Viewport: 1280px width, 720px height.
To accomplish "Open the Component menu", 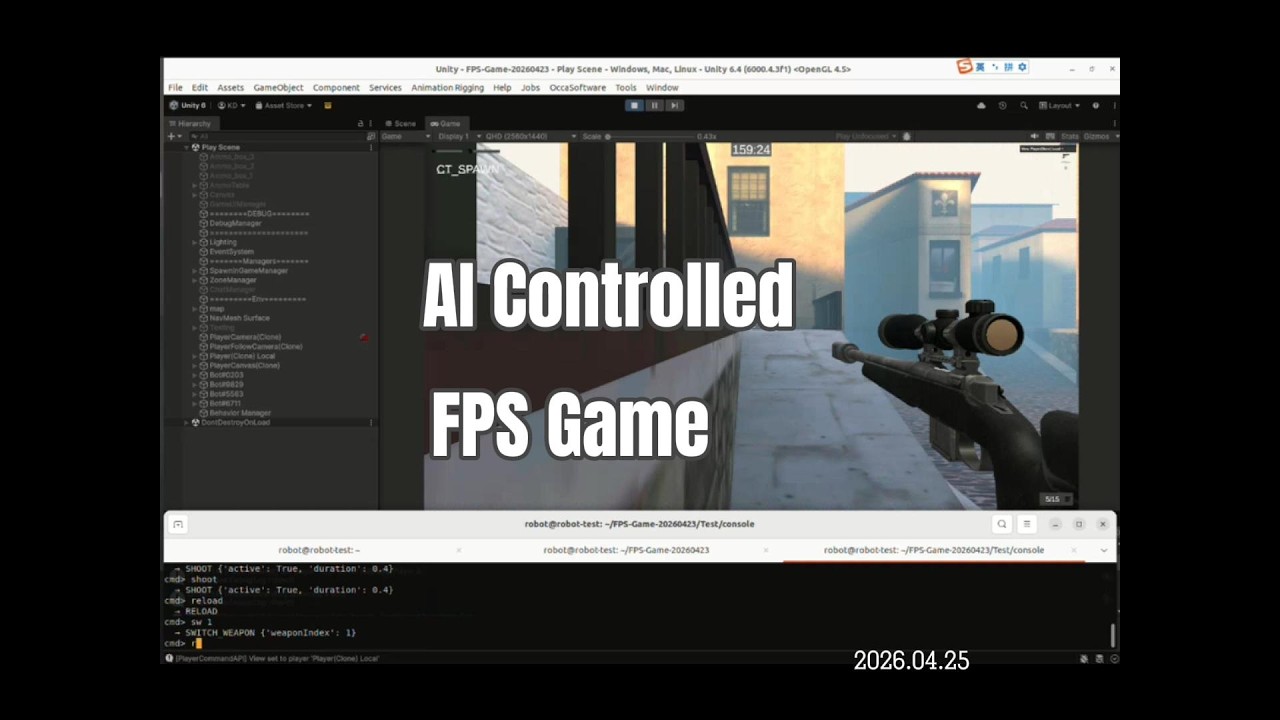I will (336, 88).
